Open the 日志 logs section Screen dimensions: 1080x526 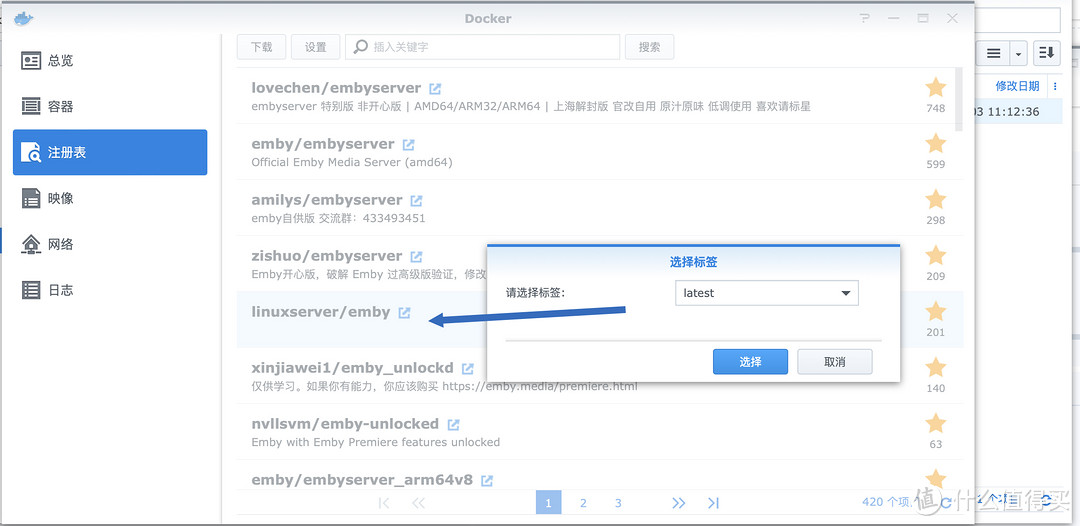[110, 290]
